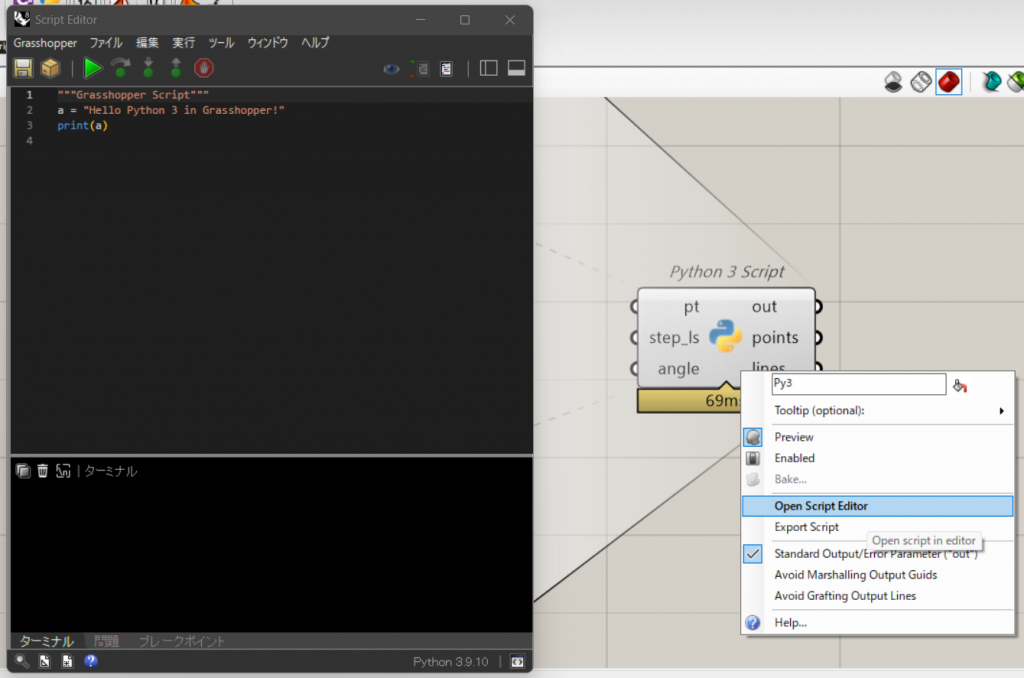Select the red solver lock icon in Rhino toolbar
Screen dimensions: 1024x678
948,83
